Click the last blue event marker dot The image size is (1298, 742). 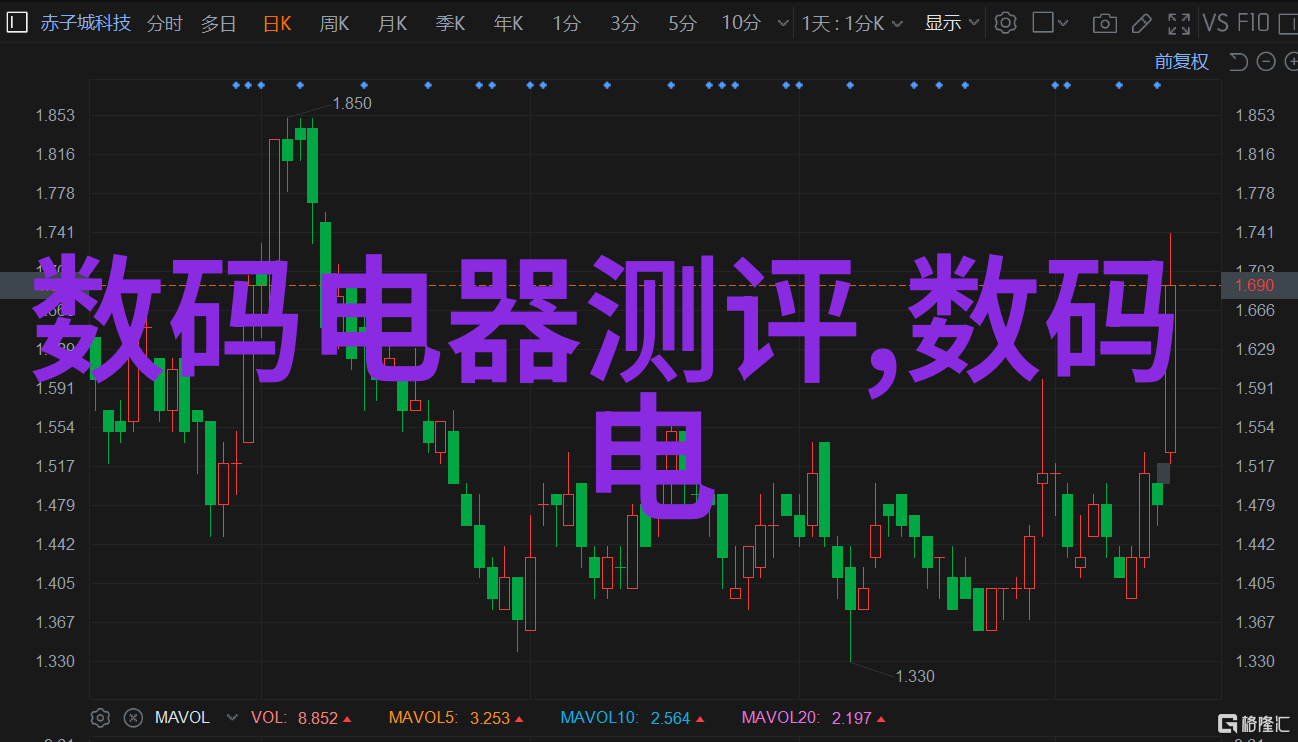1158,86
